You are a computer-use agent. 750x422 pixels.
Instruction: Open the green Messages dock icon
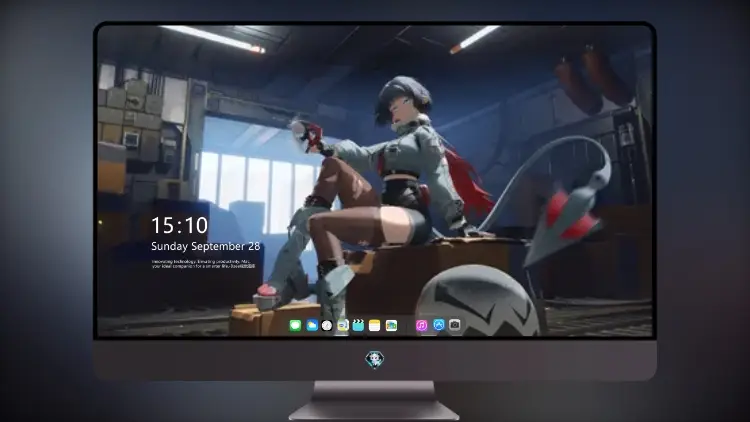click(295, 325)
